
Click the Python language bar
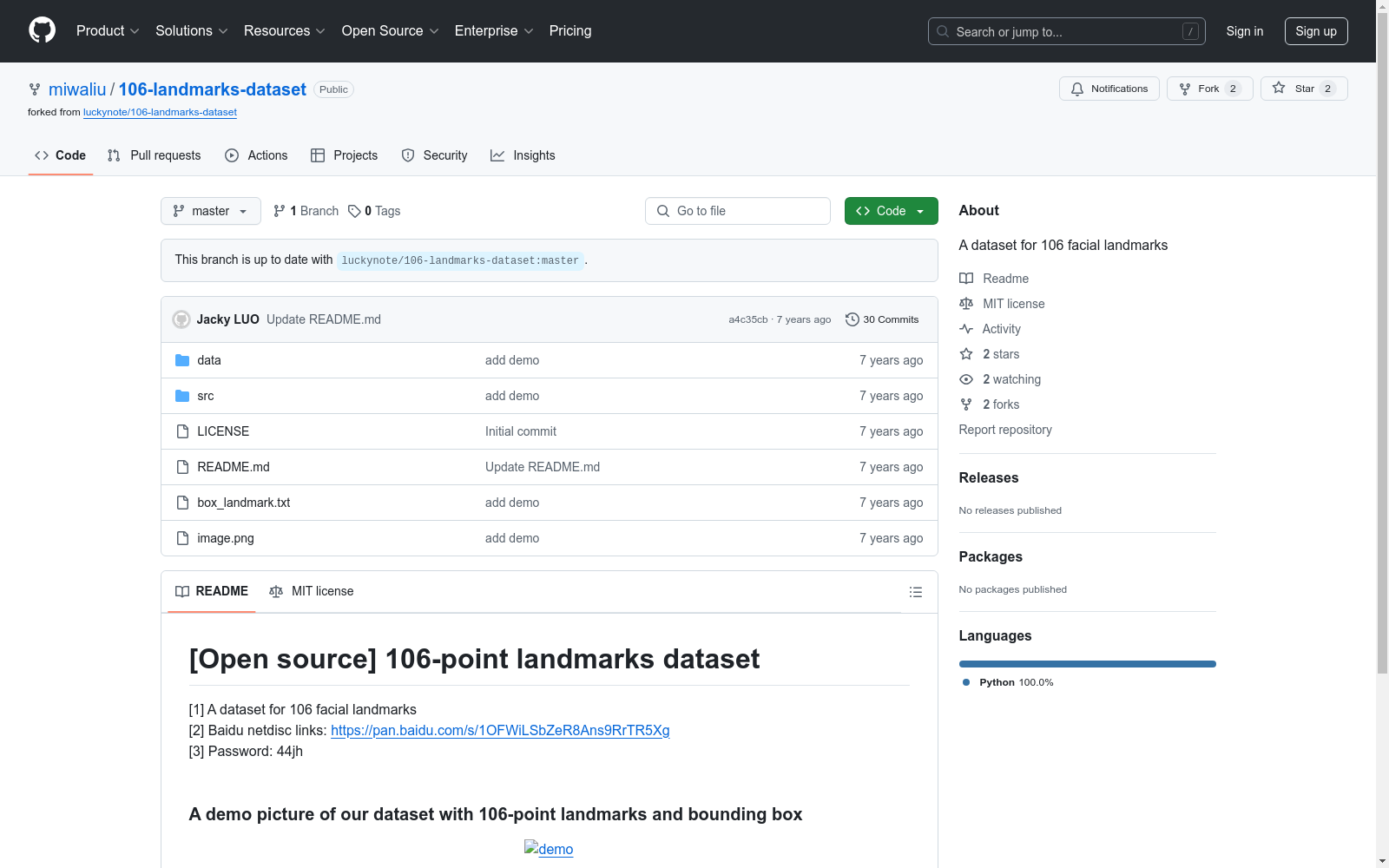(x=1088, y=664)
